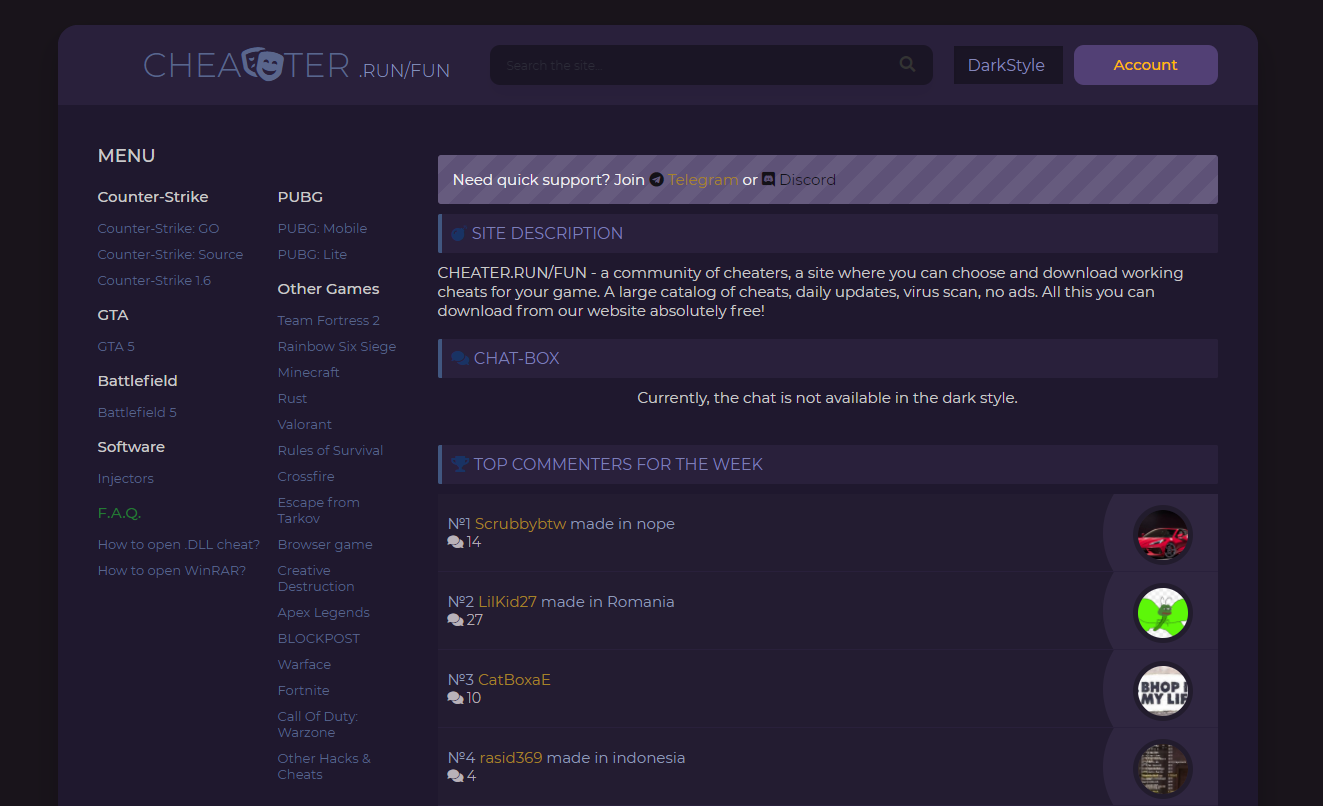Viewport: 1323px width, 806px height.
Task: Select Valorant in Other Games
Action: click(x=305, y=424)
